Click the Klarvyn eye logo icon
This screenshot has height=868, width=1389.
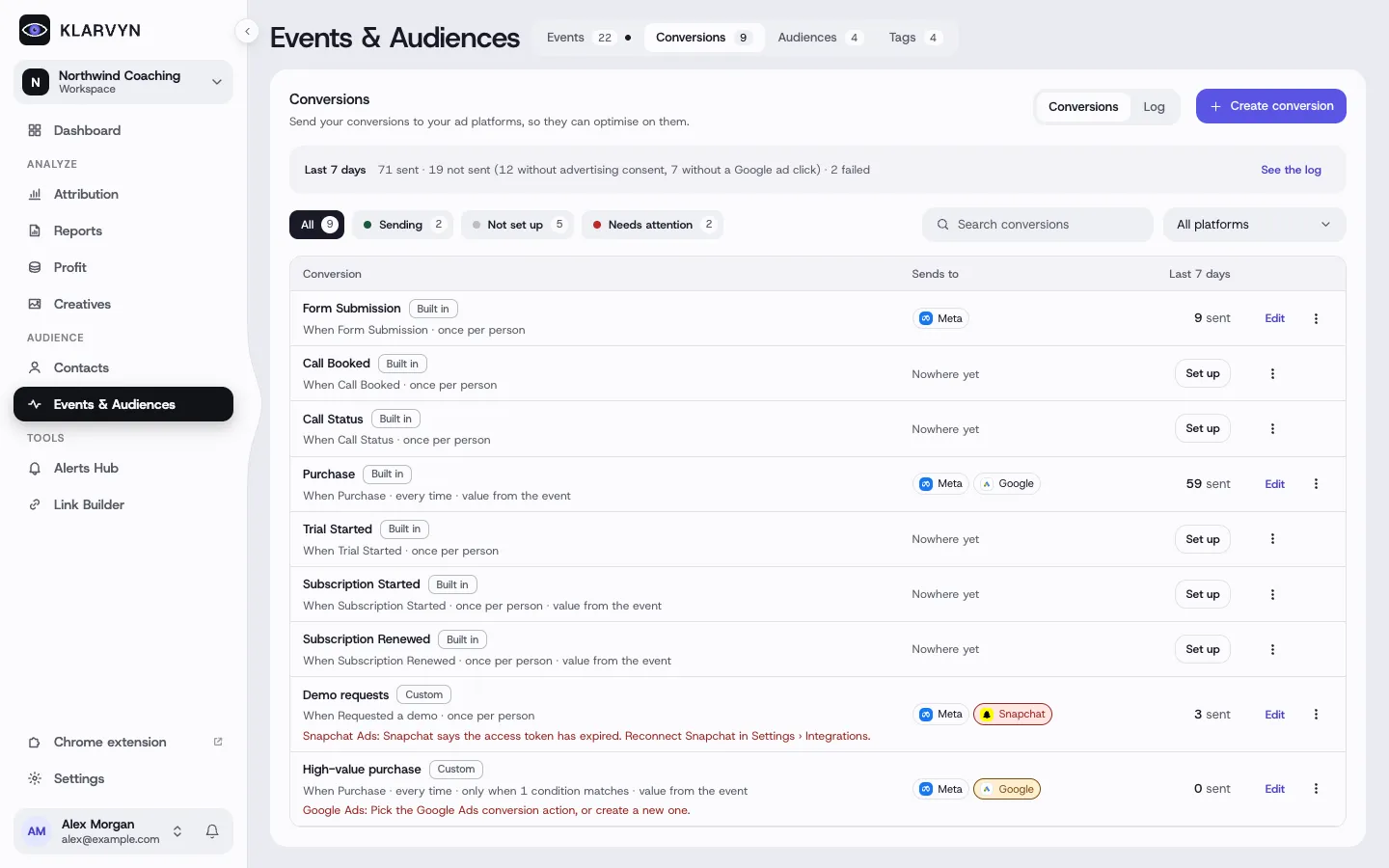[35, 30]
